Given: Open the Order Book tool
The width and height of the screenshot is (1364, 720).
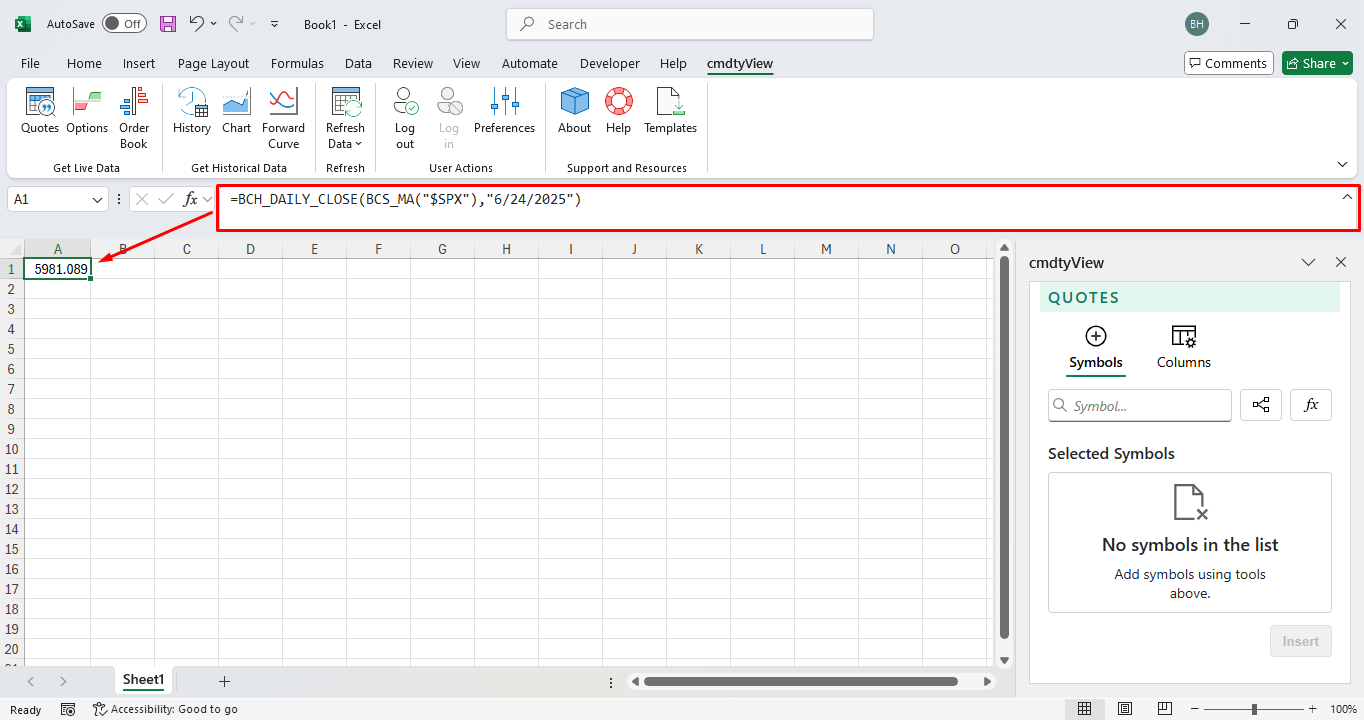Looking at the screenshot, I should pyautogui.click(x=134, y=118).
